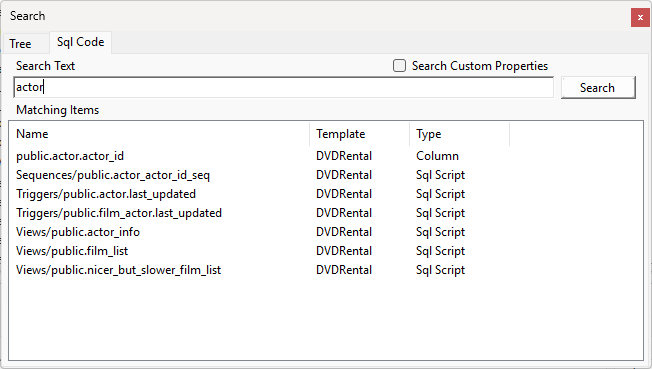The width and height of the screenshot is (652, 369).
Task: Click Sql Script in nicer_but_slower_film_list row
Action: pos(440,270)
